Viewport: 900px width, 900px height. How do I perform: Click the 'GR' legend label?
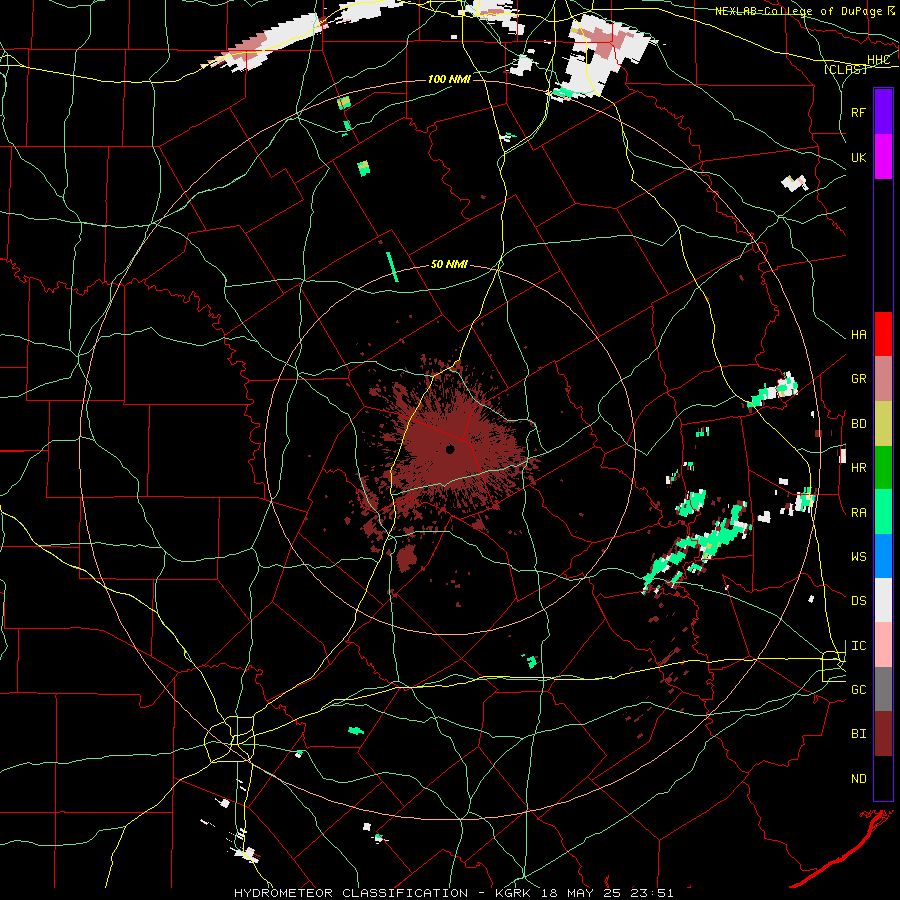pos(858,379)
